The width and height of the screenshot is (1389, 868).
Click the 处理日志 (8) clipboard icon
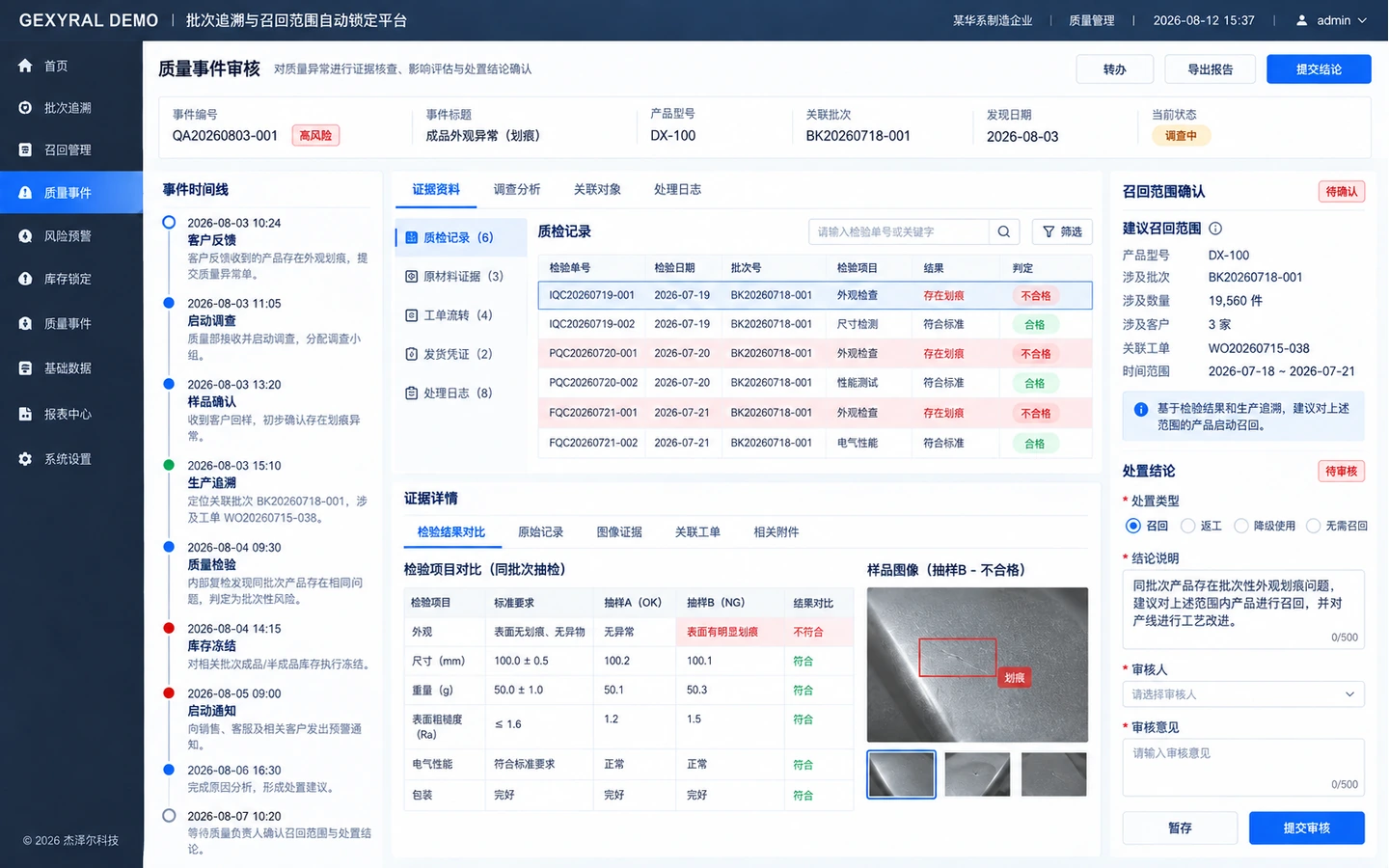411,393
